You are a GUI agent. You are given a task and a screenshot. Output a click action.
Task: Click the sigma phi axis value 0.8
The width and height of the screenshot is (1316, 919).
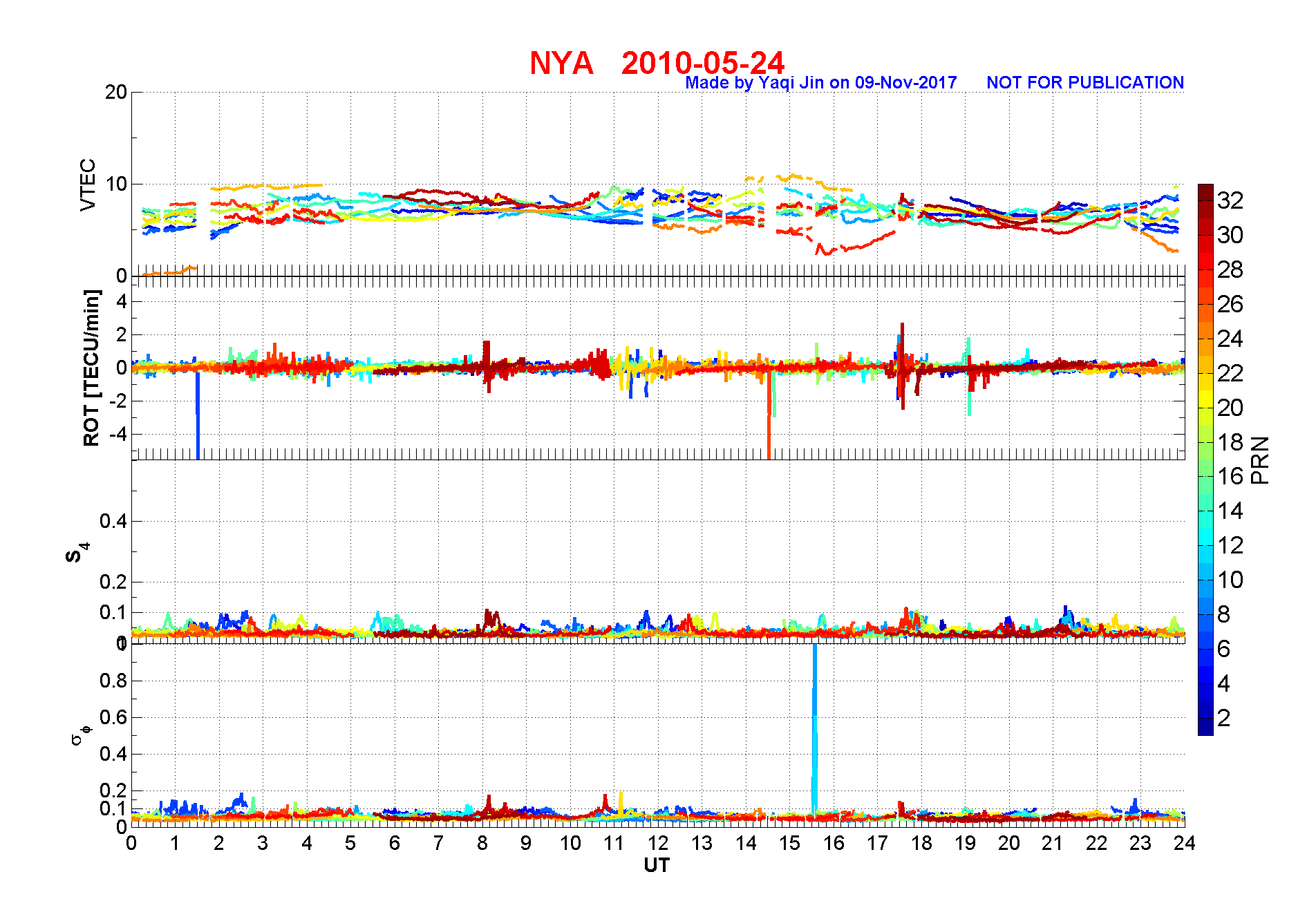(113, 681)
